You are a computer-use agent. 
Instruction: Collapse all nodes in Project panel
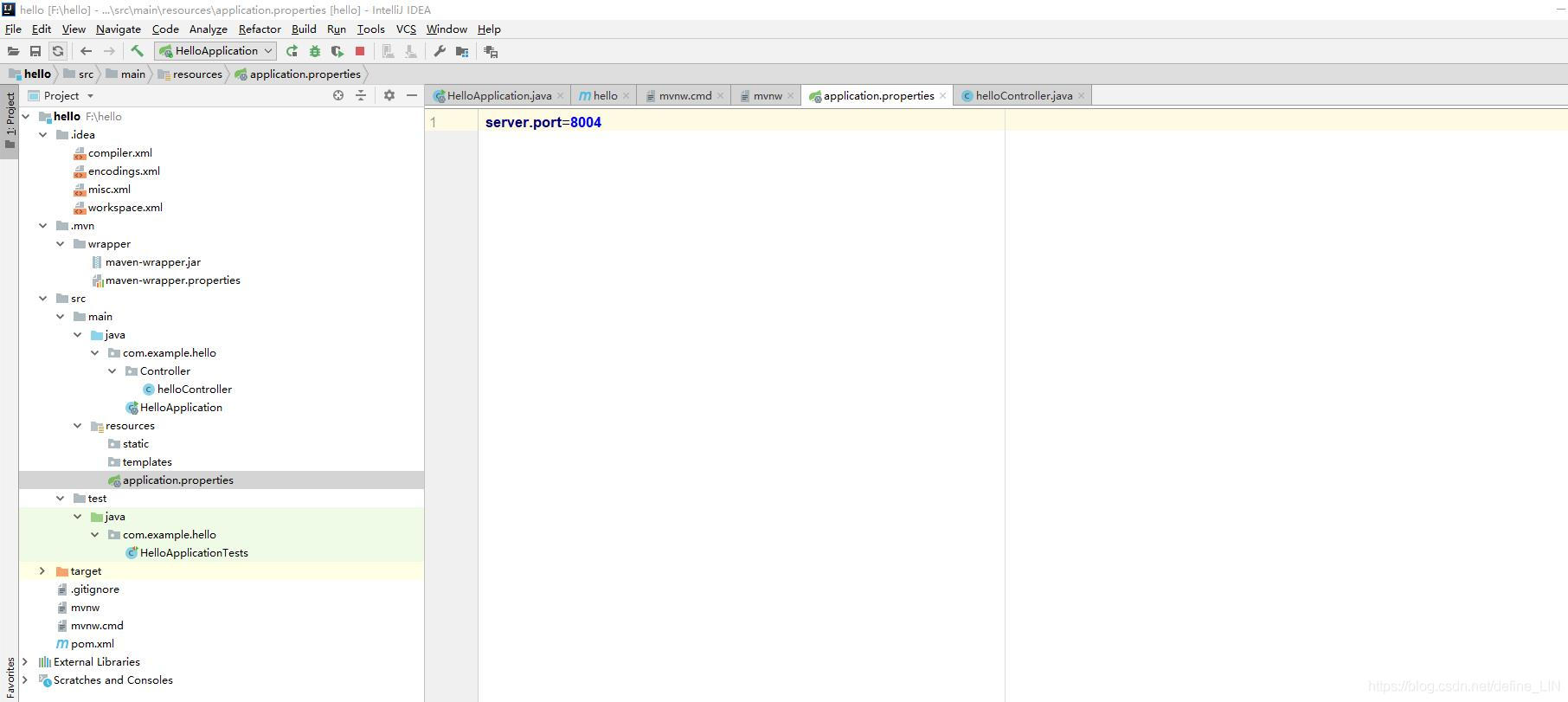361,95
